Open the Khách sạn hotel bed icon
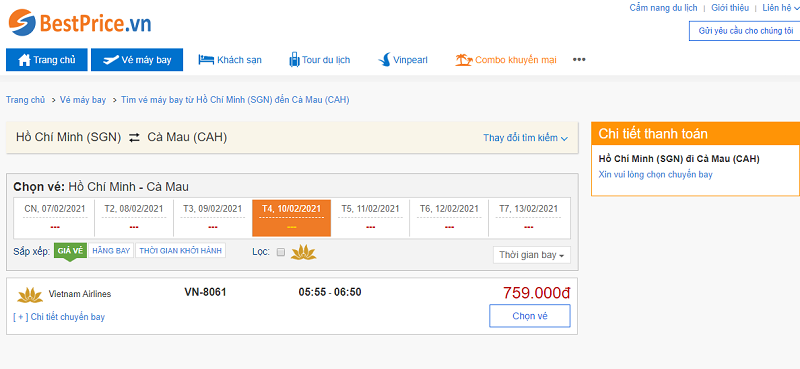This screenshot has width=800, height=369. click(x=206, y=60)
